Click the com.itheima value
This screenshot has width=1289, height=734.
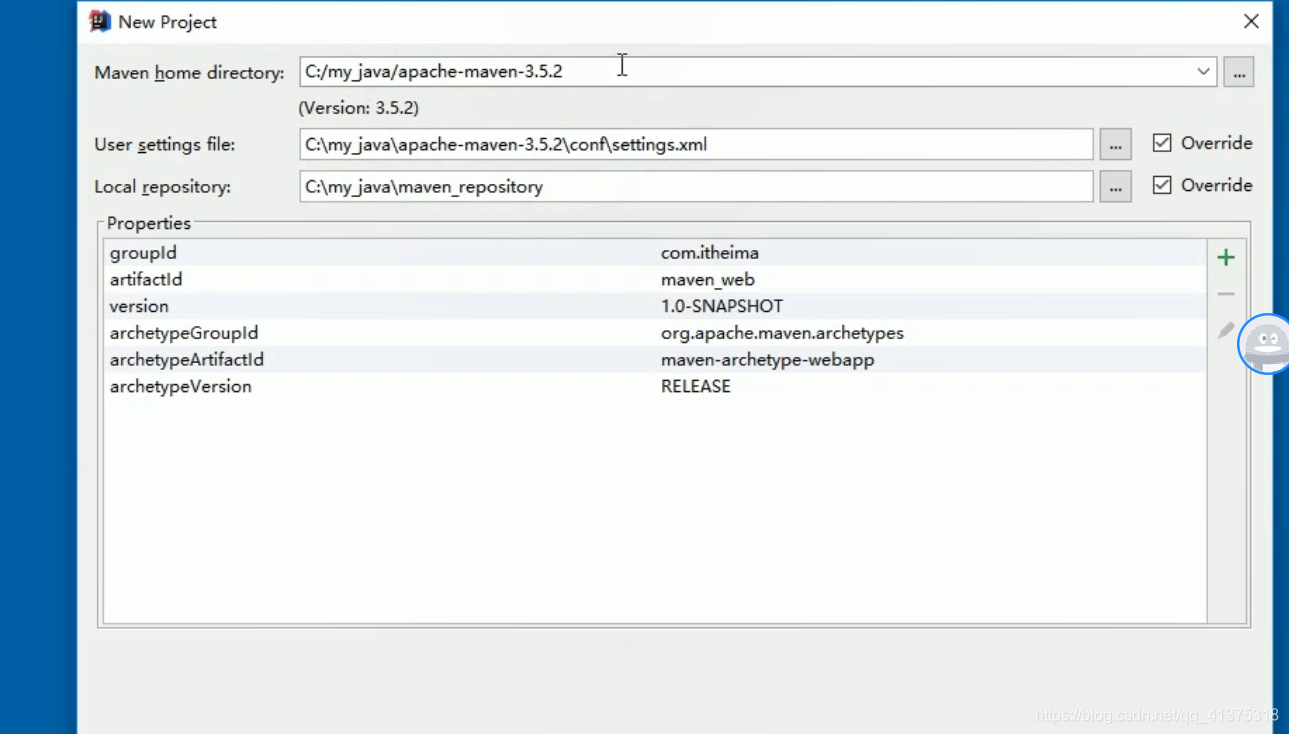coord(710,253)
